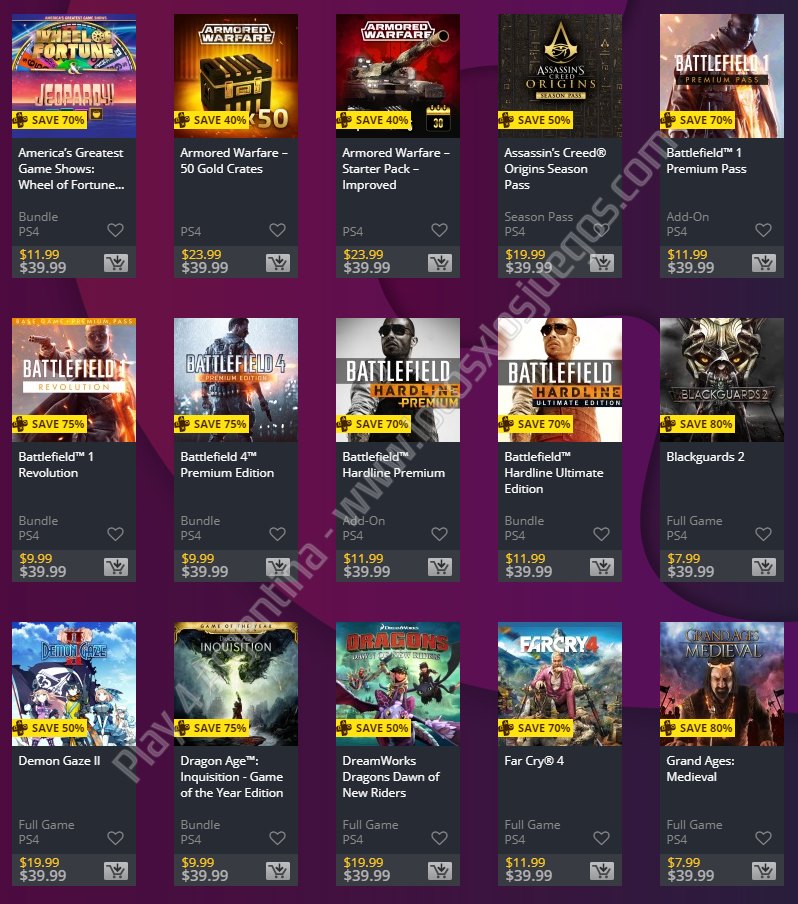The width and height of the screenshot is (798, 904).
Task: Add Battlefield 4 Premium Edition to cart
Action: [x=278, y=567]
